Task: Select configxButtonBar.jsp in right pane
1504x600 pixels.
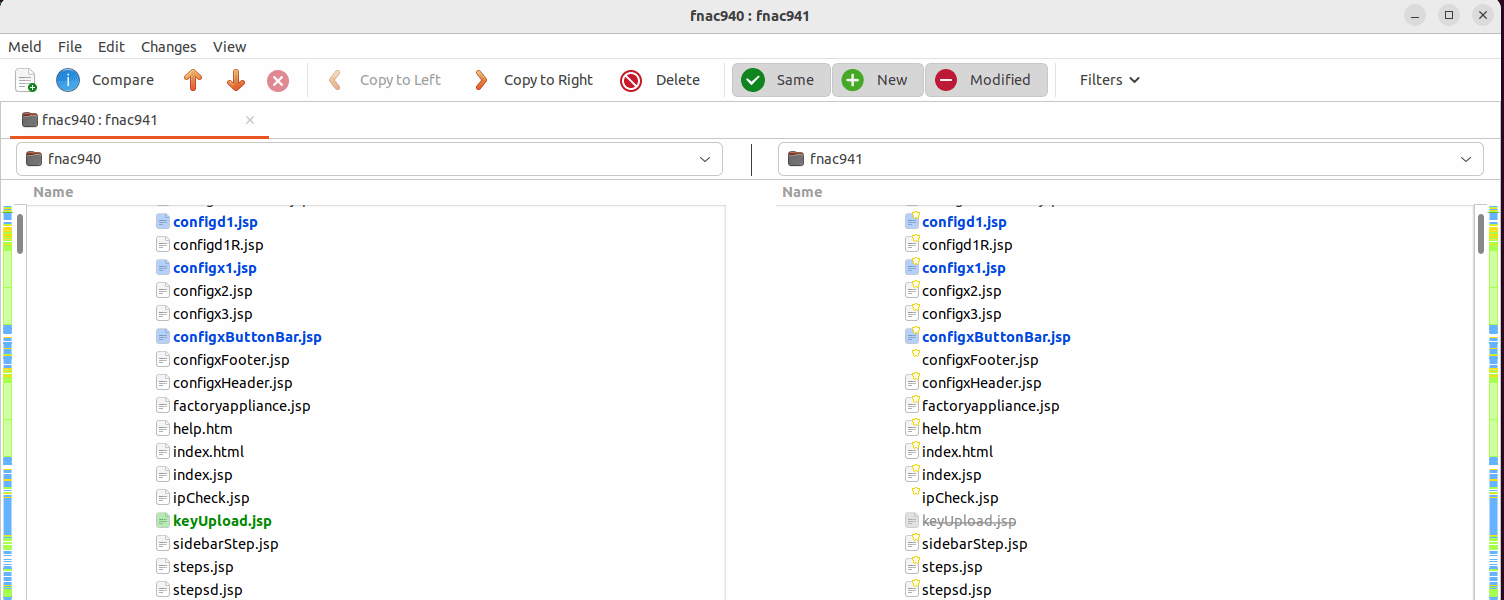Action: [995, 337]
